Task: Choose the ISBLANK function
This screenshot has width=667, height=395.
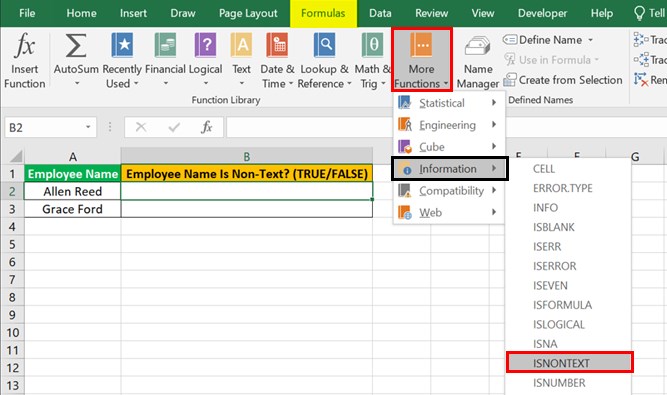Action: (x=568, y=227)
